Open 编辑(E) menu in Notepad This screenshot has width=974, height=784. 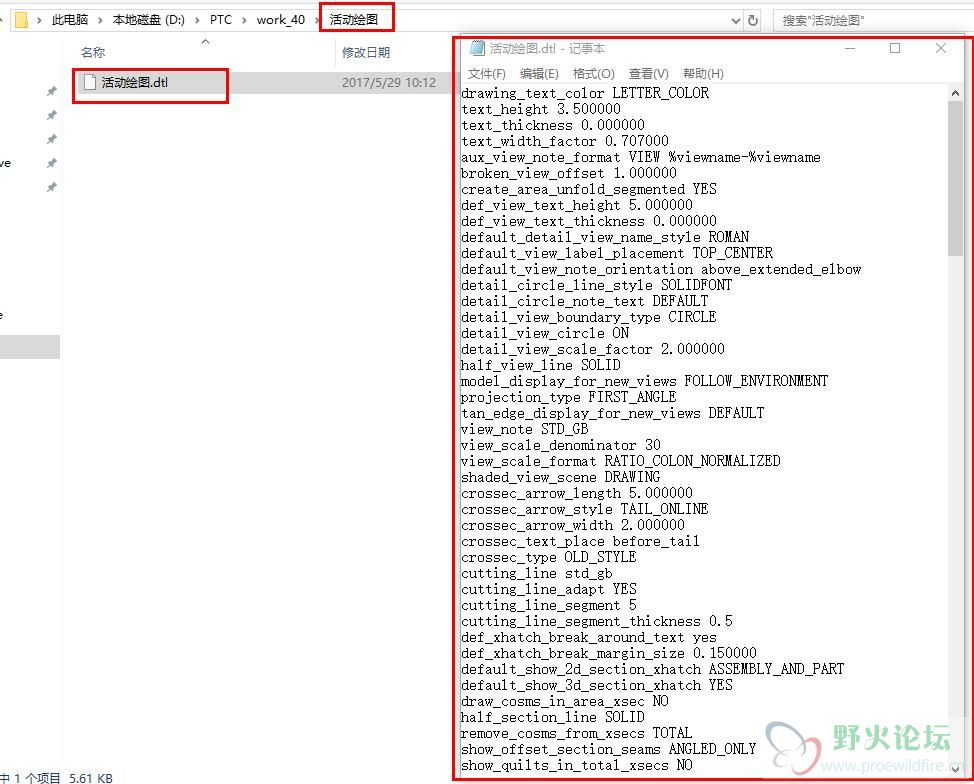539,74
